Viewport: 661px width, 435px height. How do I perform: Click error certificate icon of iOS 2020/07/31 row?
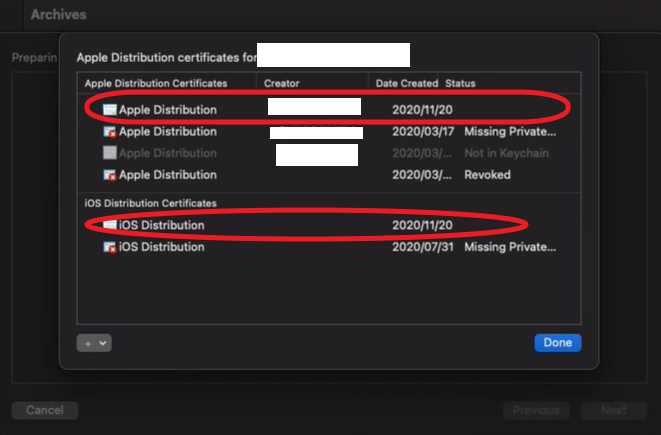pyautogui.click(x=110, y=247)
